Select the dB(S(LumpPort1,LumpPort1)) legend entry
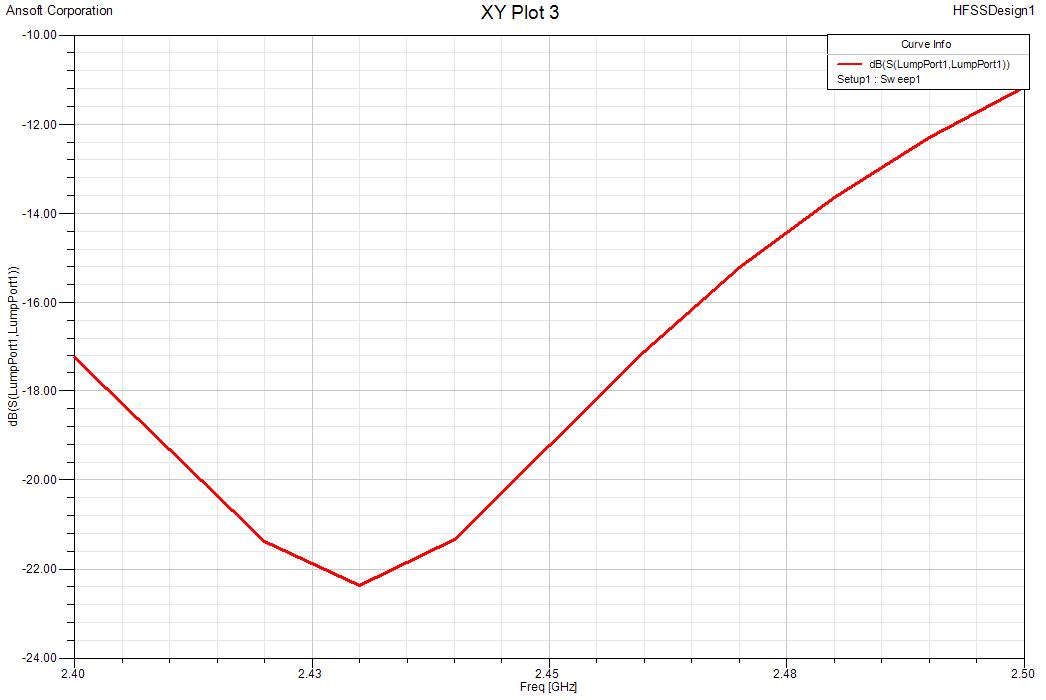 point(939,64)
